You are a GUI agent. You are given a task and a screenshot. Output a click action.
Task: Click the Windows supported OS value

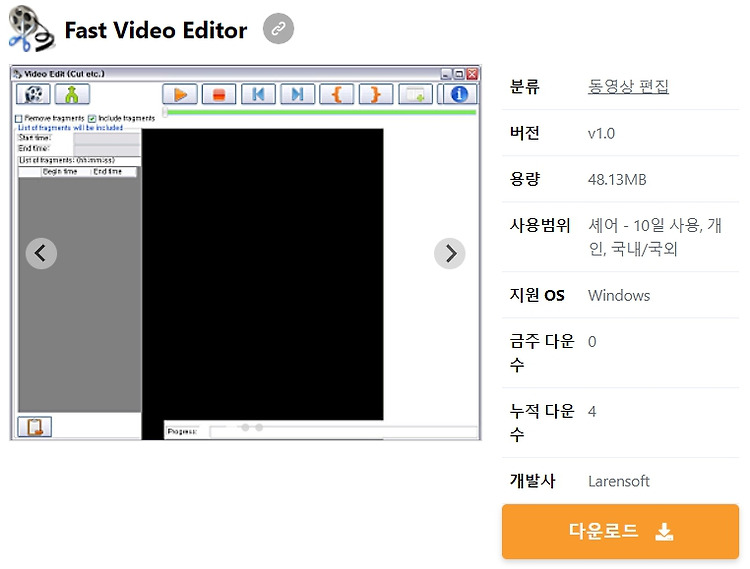point(619,295)
